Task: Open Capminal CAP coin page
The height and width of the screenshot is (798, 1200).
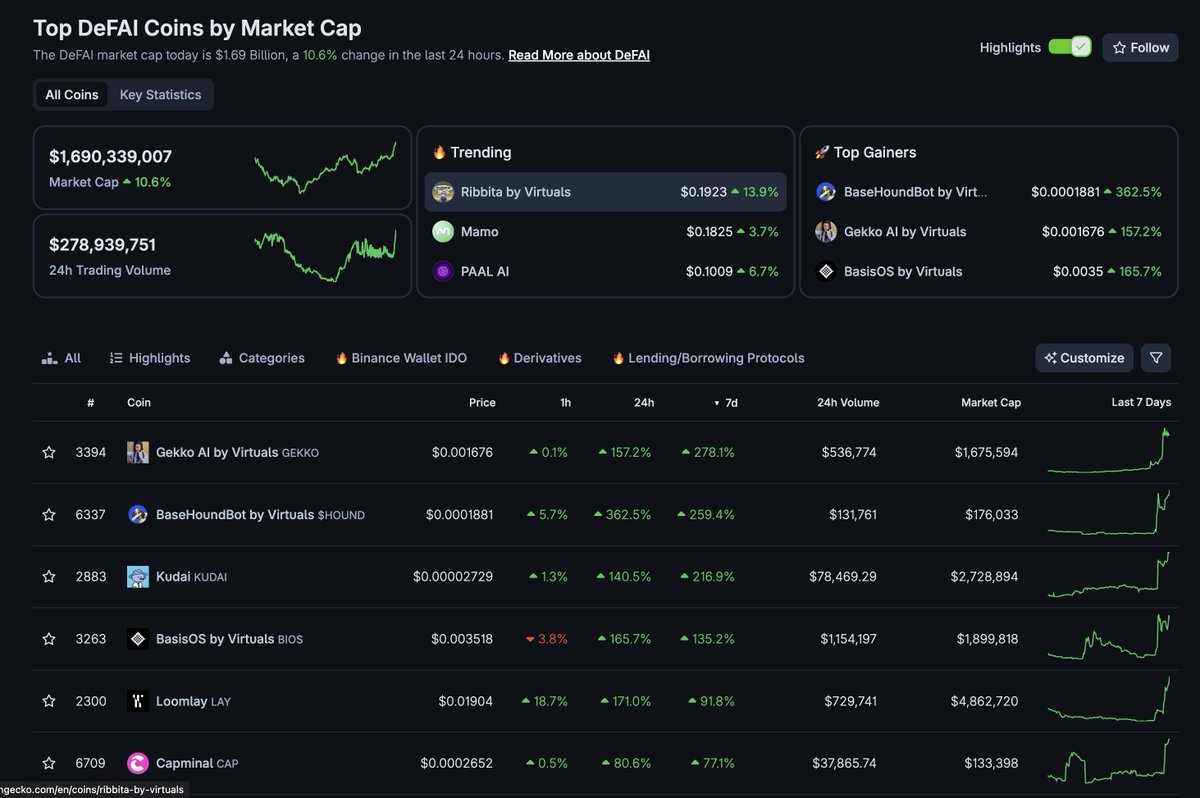Action: pyautogui.click(x=197, y=763)
